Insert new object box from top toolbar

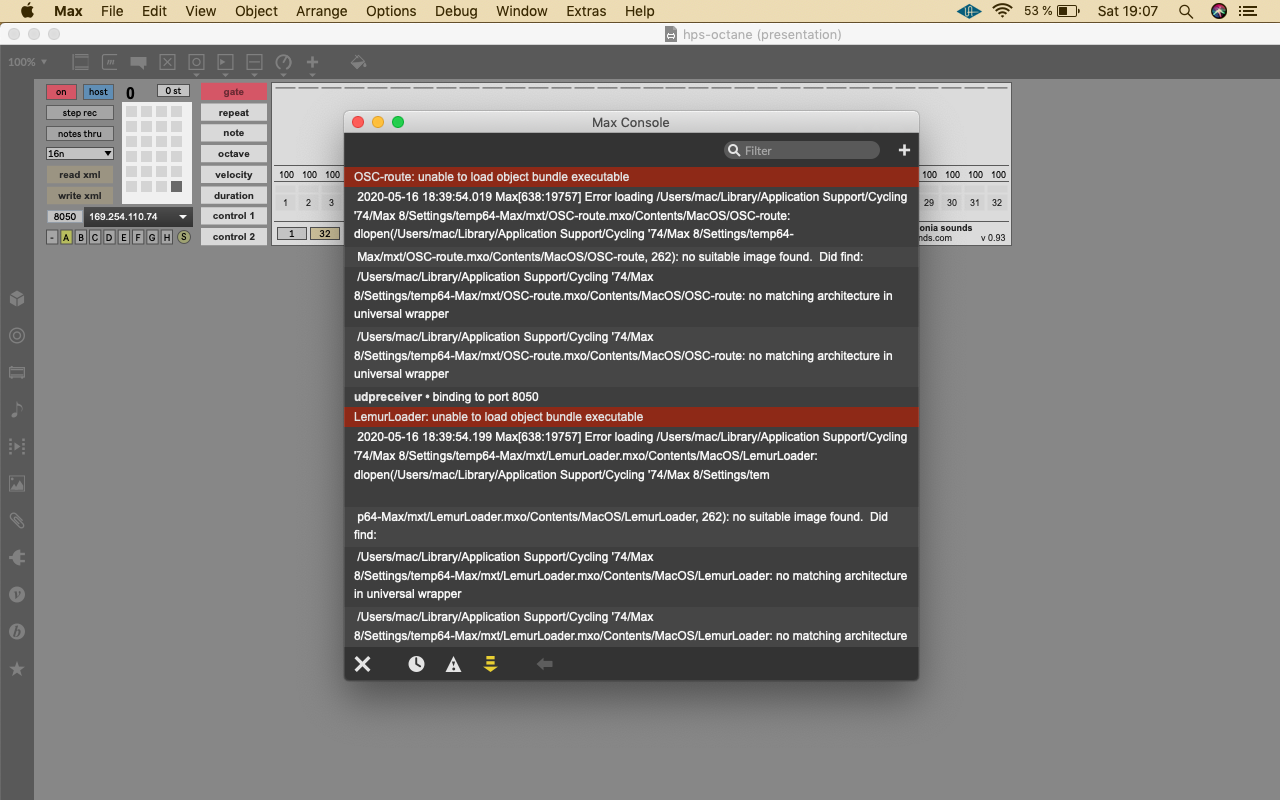[x=81, y=62]
